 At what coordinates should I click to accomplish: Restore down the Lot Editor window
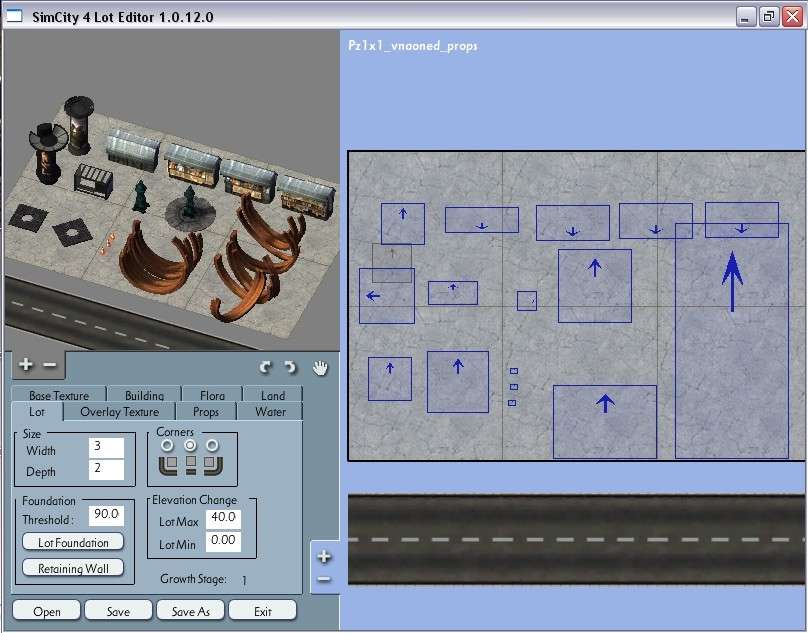tap(768, 17)
